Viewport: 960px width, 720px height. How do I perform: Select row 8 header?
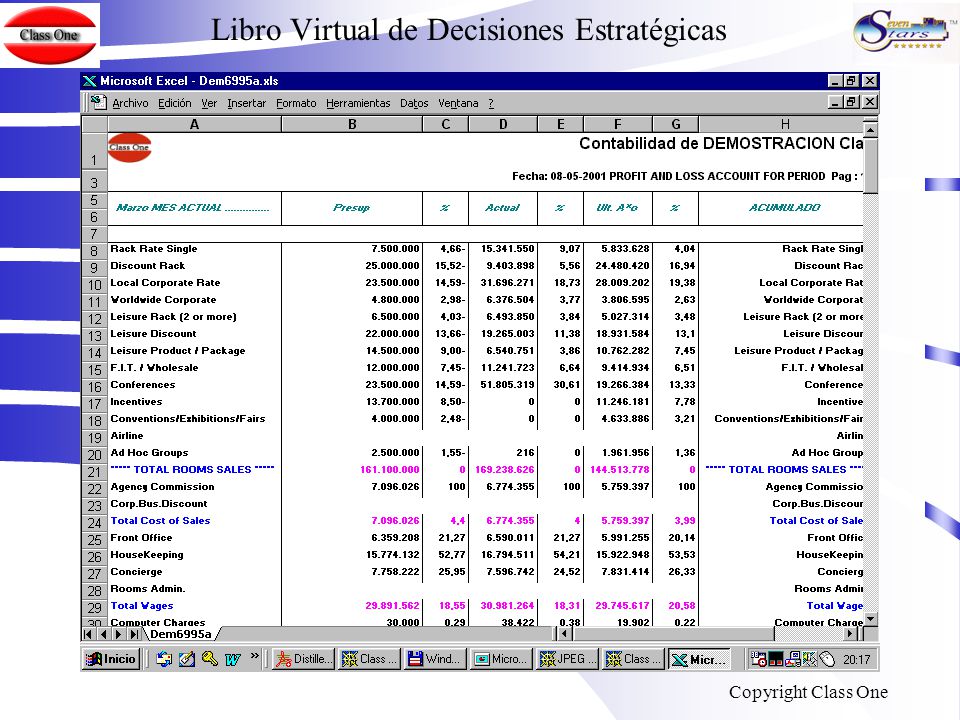pos(94,250)
